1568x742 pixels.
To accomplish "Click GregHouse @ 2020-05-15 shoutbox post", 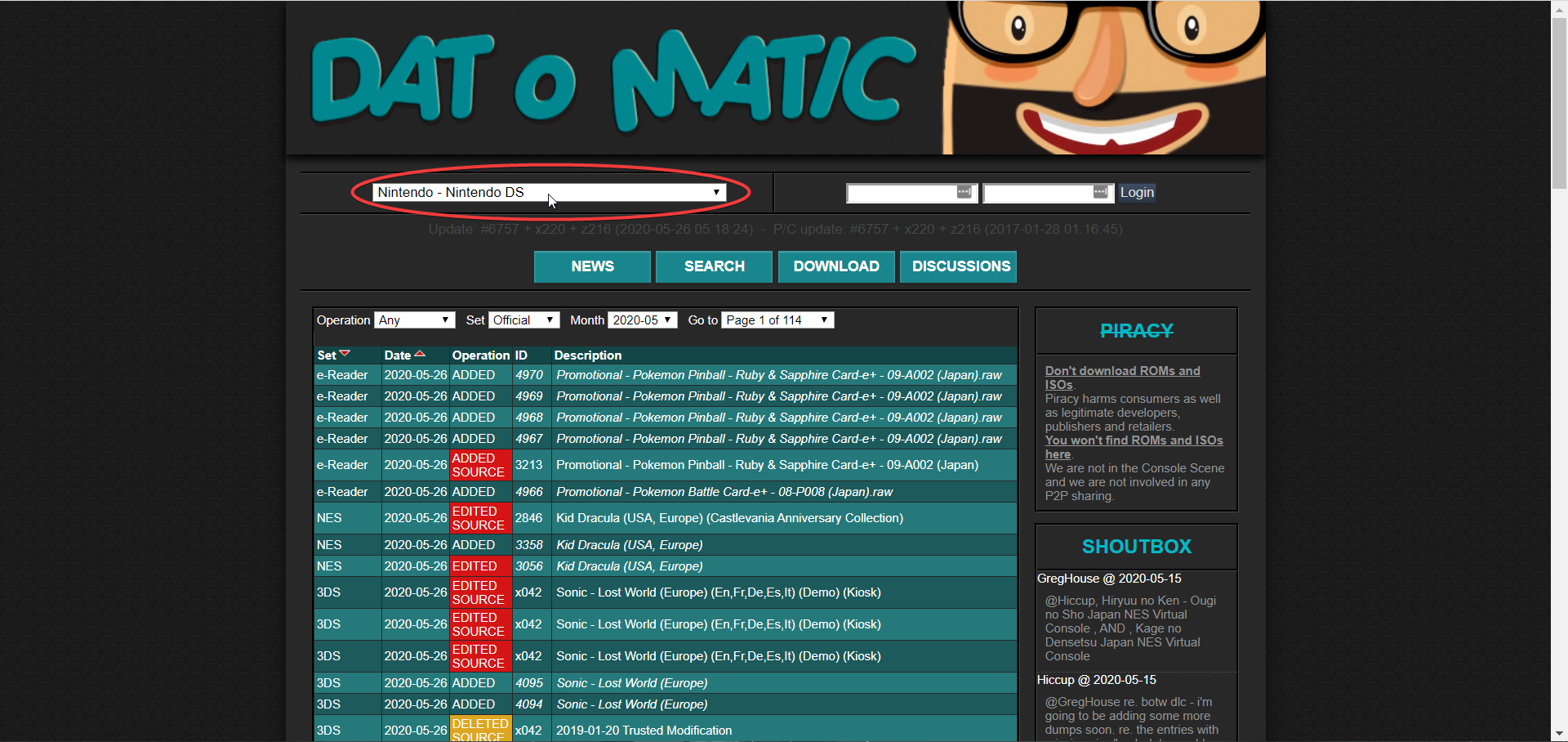I will click(1109, 579).
